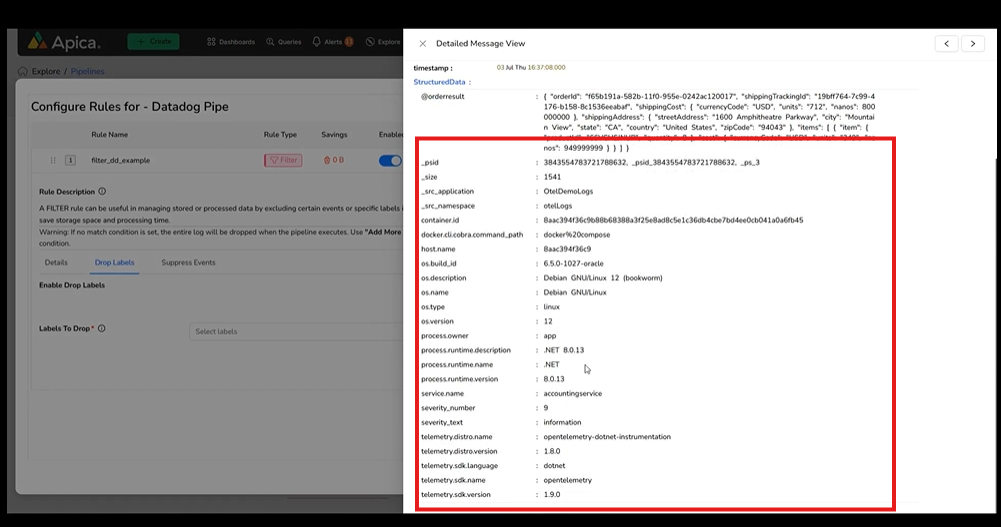
Task: Click the green Create button
Action: click(153, 42)
